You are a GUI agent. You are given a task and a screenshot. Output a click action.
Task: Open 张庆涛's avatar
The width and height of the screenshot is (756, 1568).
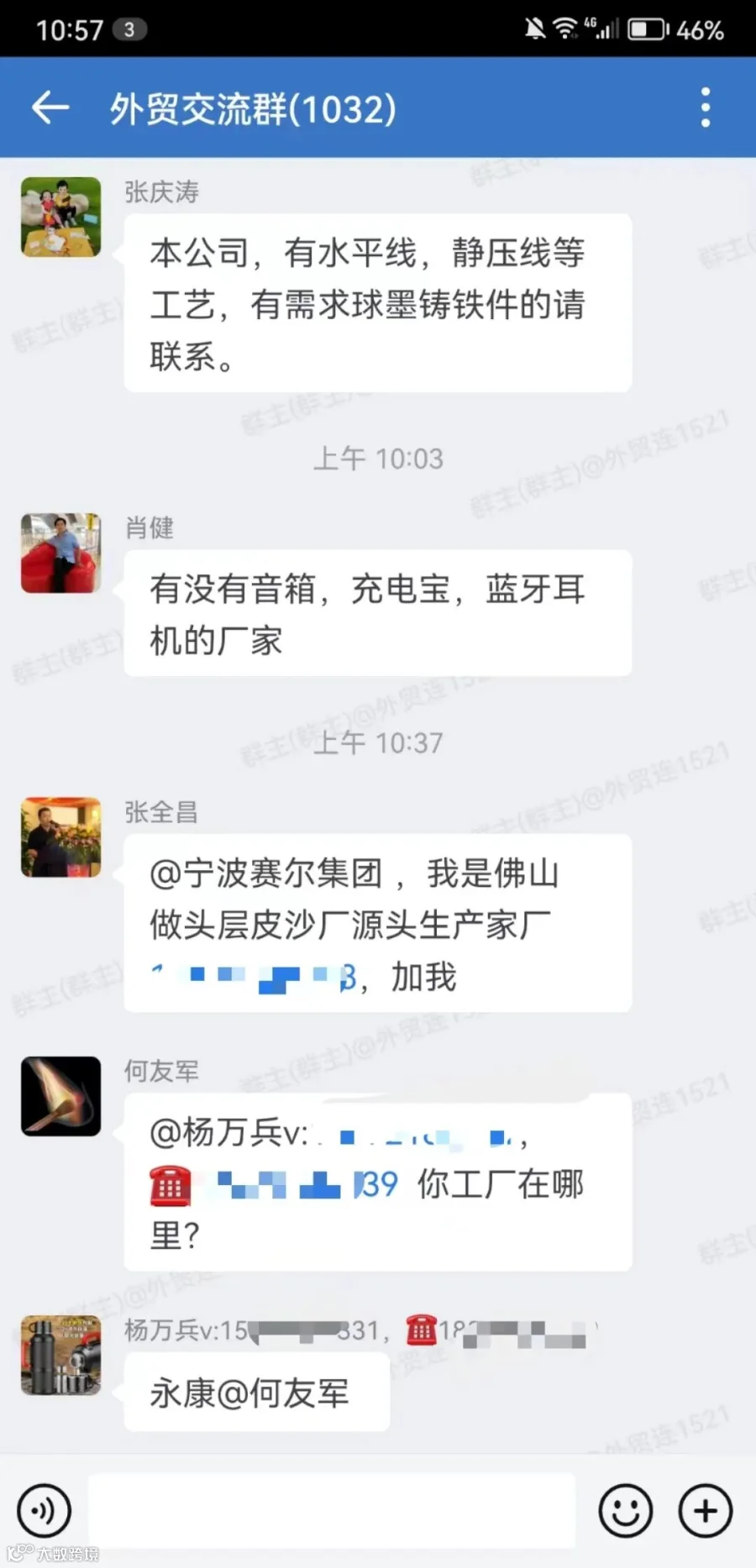(x=60, y=217)
